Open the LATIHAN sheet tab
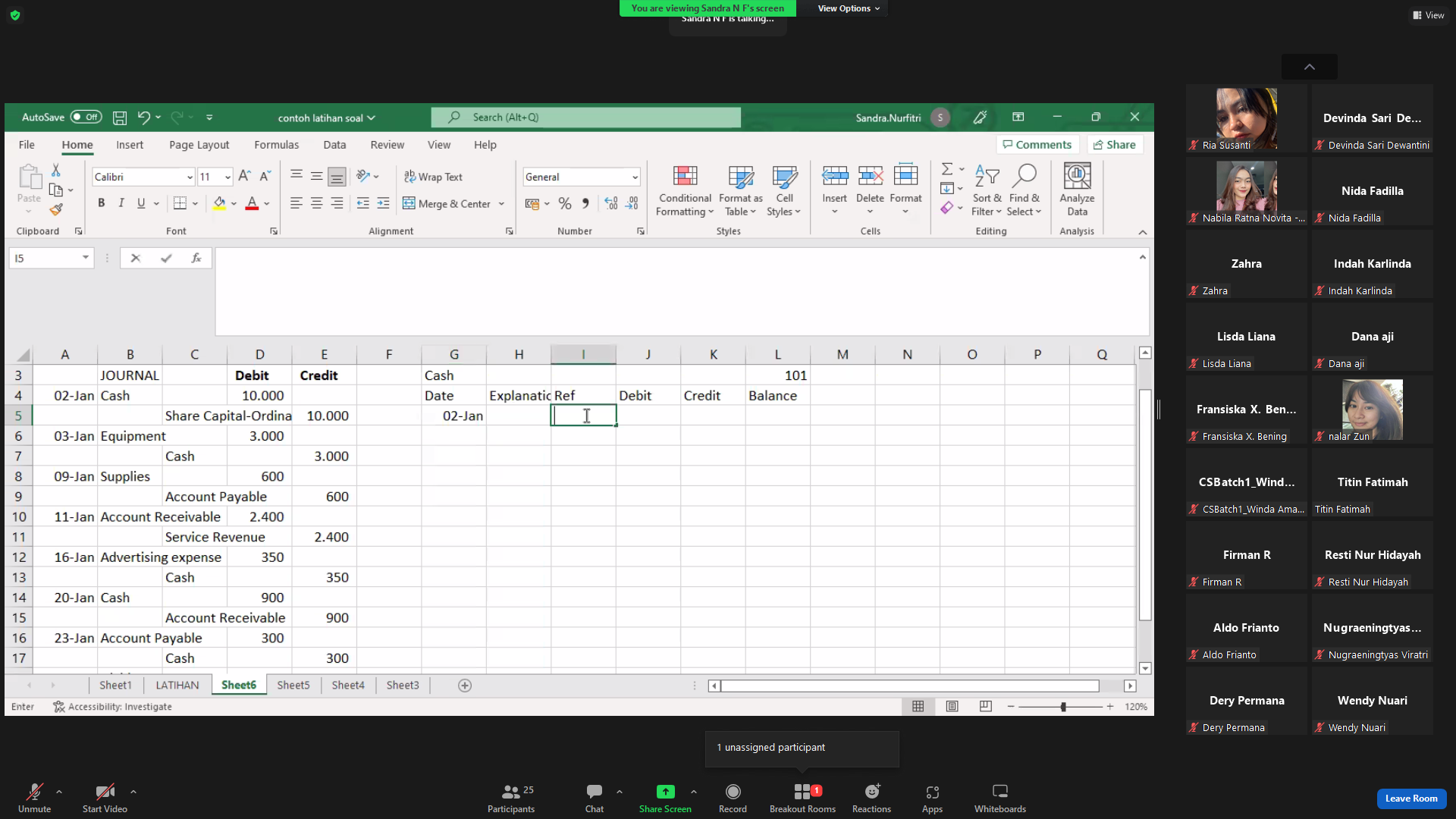 (x=177, y=686)
